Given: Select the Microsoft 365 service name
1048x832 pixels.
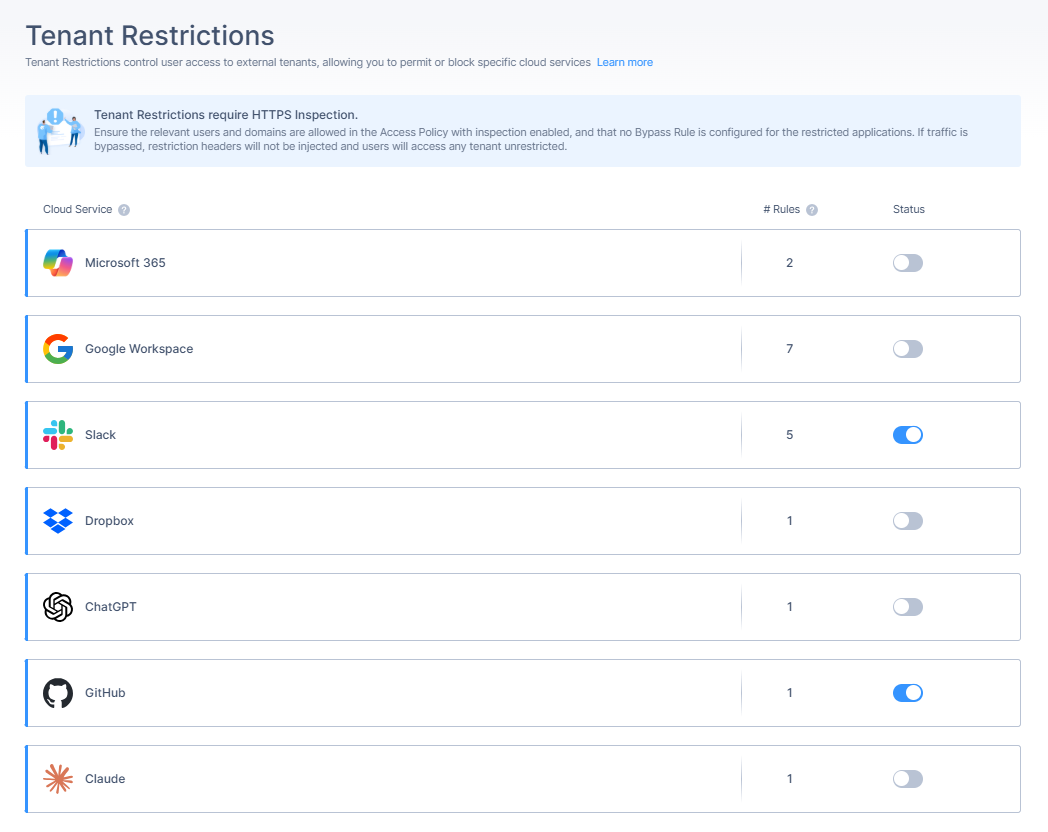Looking at the screenshot, I should tap(125, 263).
